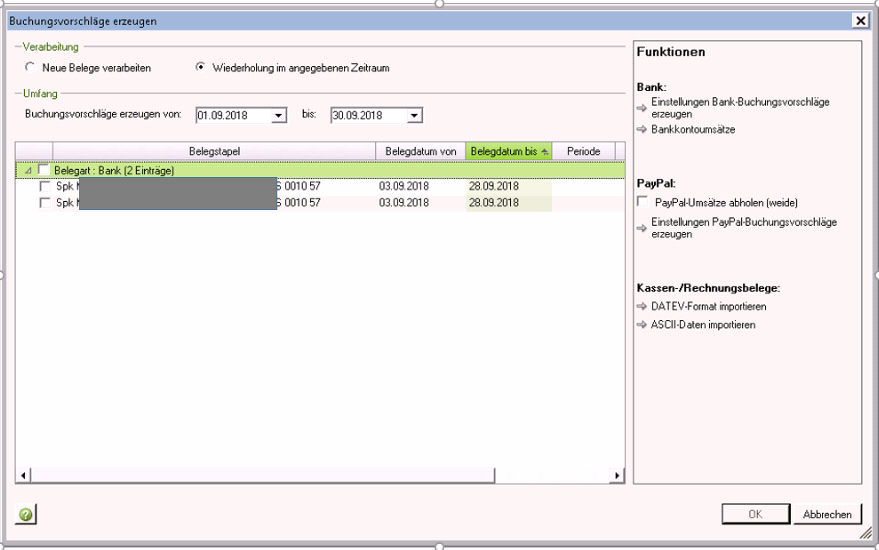Sort by Belegstapel column header
Viewport: 879px width, 550px height.
pos(214,151)
